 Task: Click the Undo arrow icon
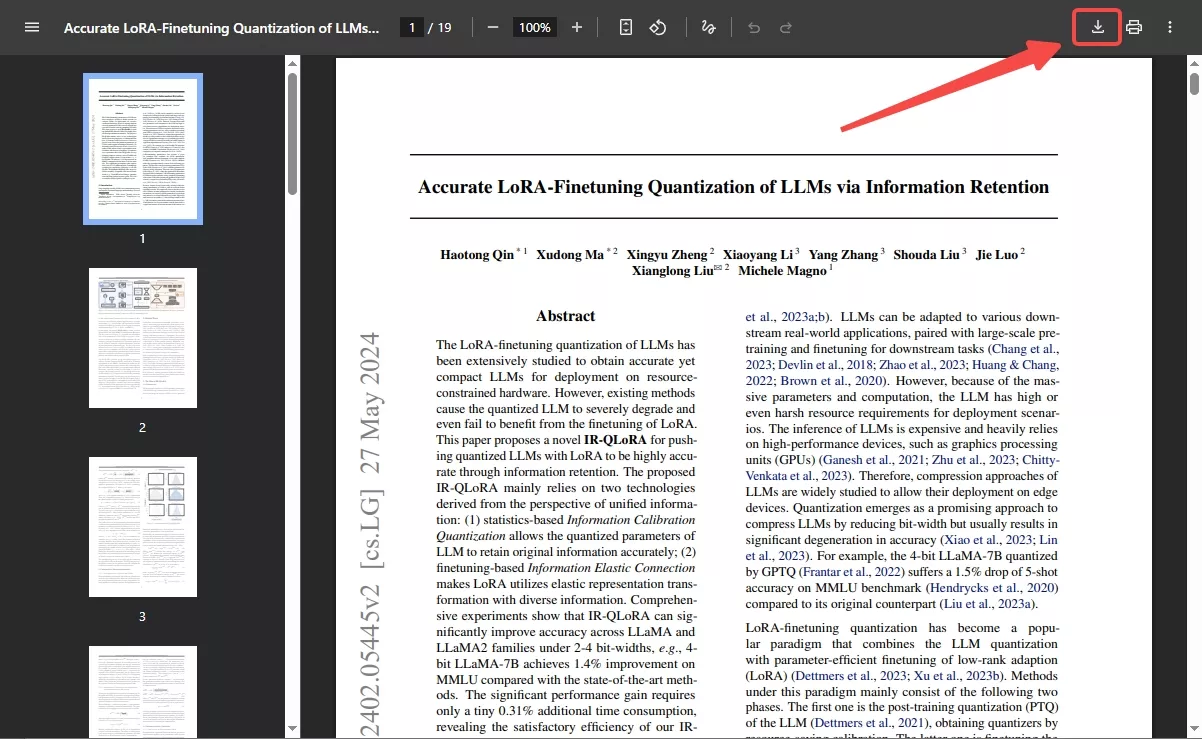[754, 27]
